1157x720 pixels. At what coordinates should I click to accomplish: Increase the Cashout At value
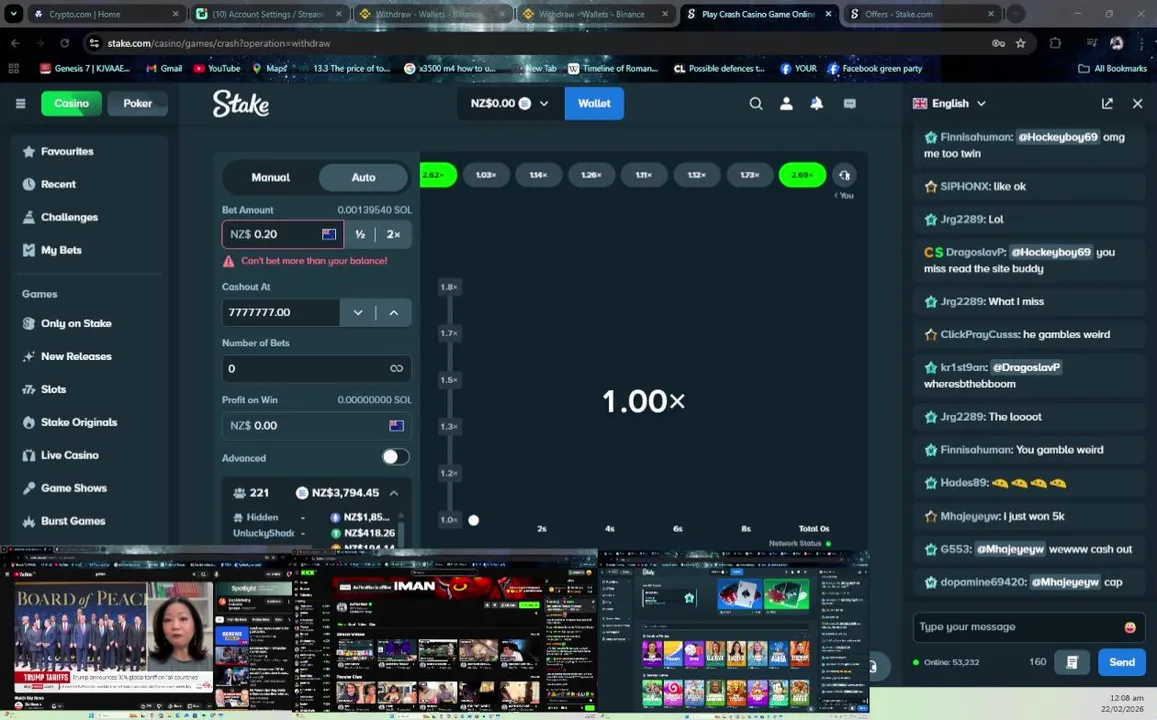[x=394, y=313]
